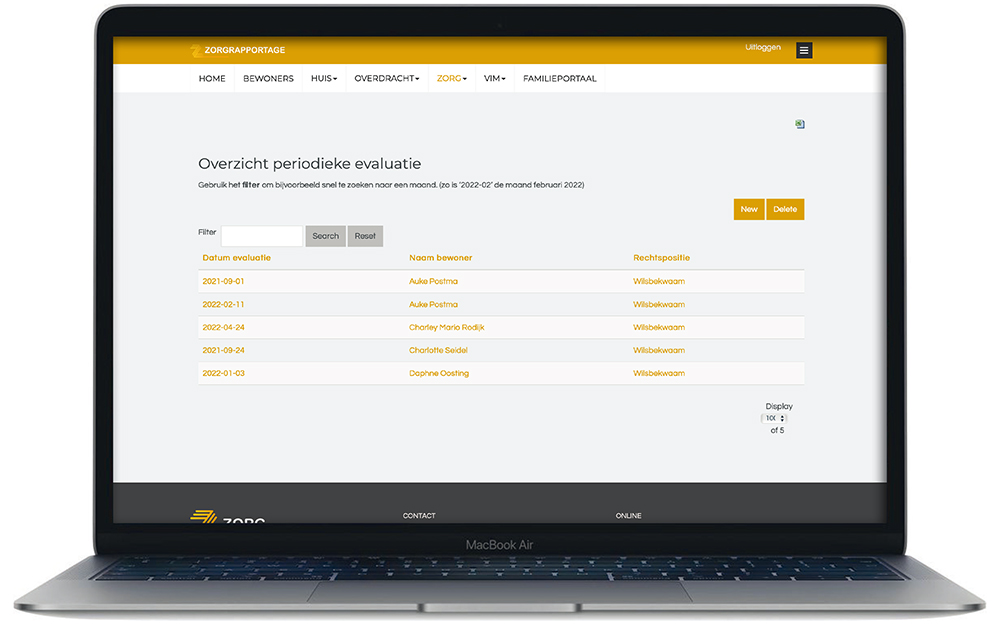Click the Search button

coord(325,236)
